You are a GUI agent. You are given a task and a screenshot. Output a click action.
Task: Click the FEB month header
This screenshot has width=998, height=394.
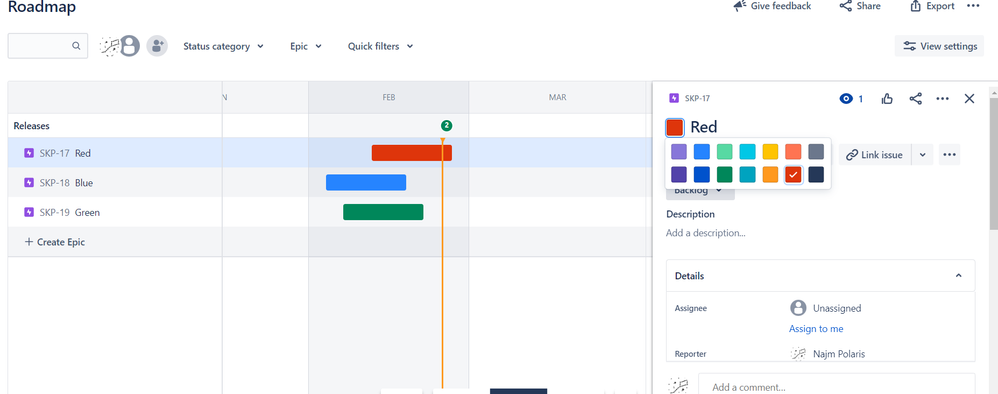389,97
